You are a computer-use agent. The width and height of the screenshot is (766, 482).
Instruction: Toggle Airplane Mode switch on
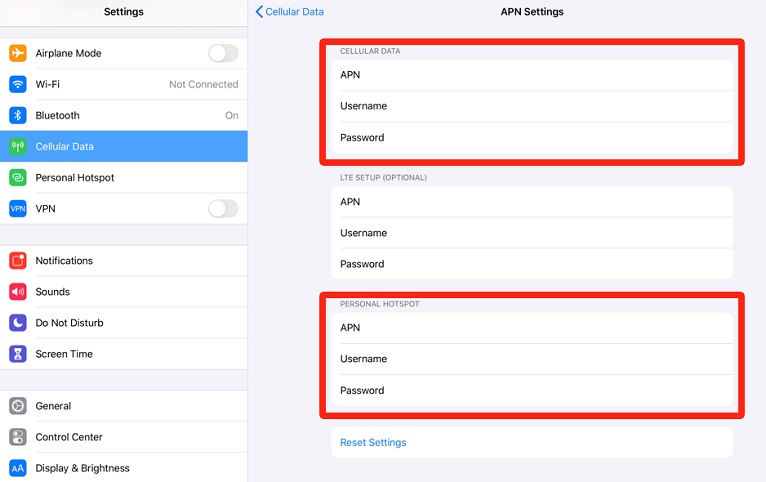pos(223,53)
